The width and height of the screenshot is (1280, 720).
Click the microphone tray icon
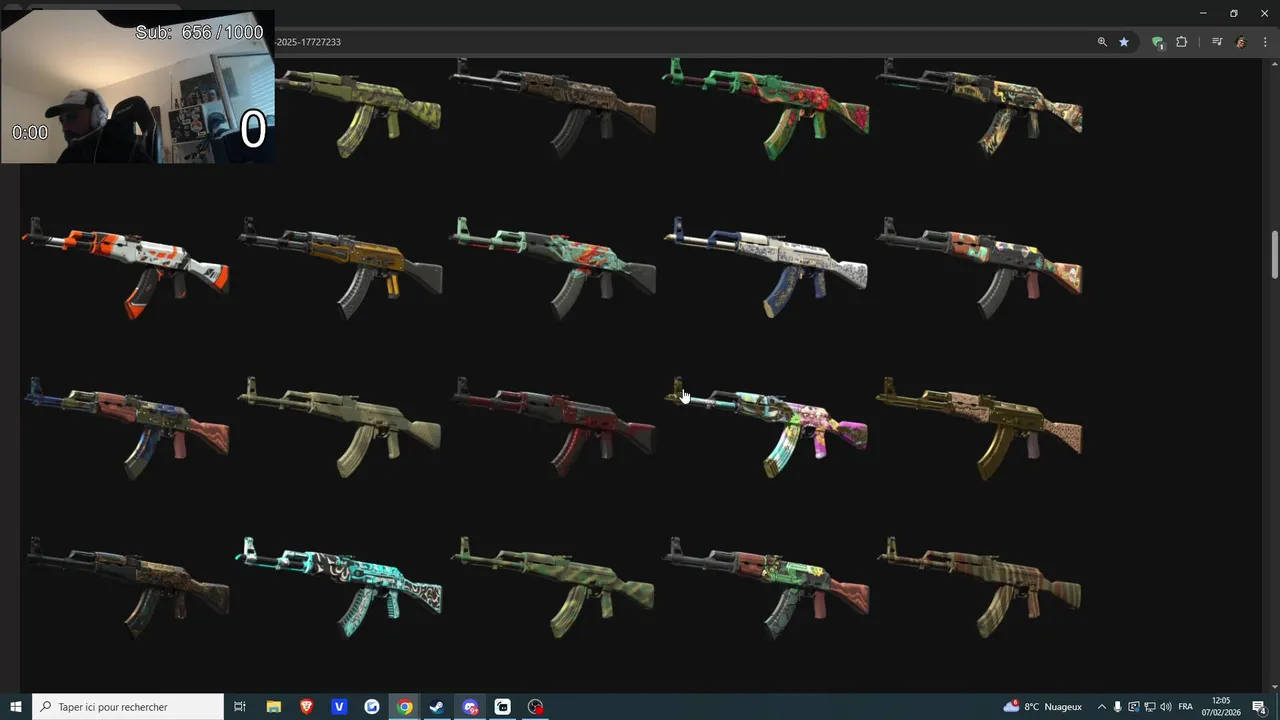click(1118, 707)
